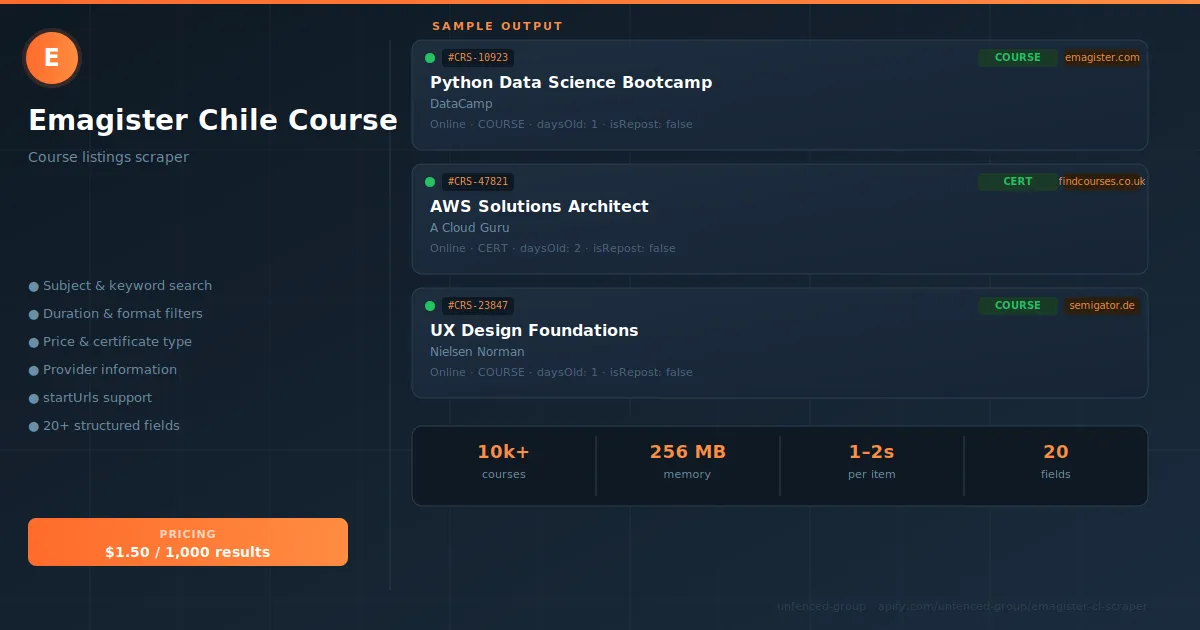This screenshot has height=630, width=1200.
Task: Click the Nielsen Norman provider name
Action: (x=477, y=352)
